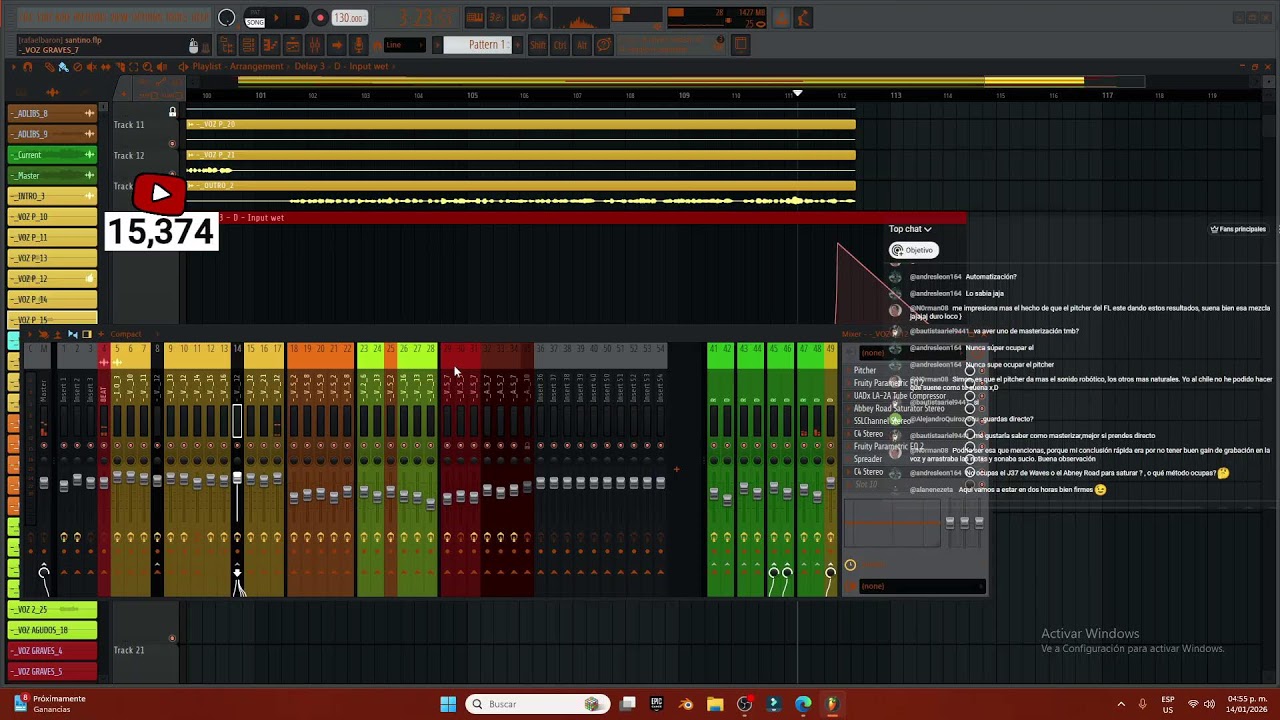Click the microphone icon in the shortcut toolbar
The height and width of the screenshot is (720, 1280).
click(x=359, y=45)
